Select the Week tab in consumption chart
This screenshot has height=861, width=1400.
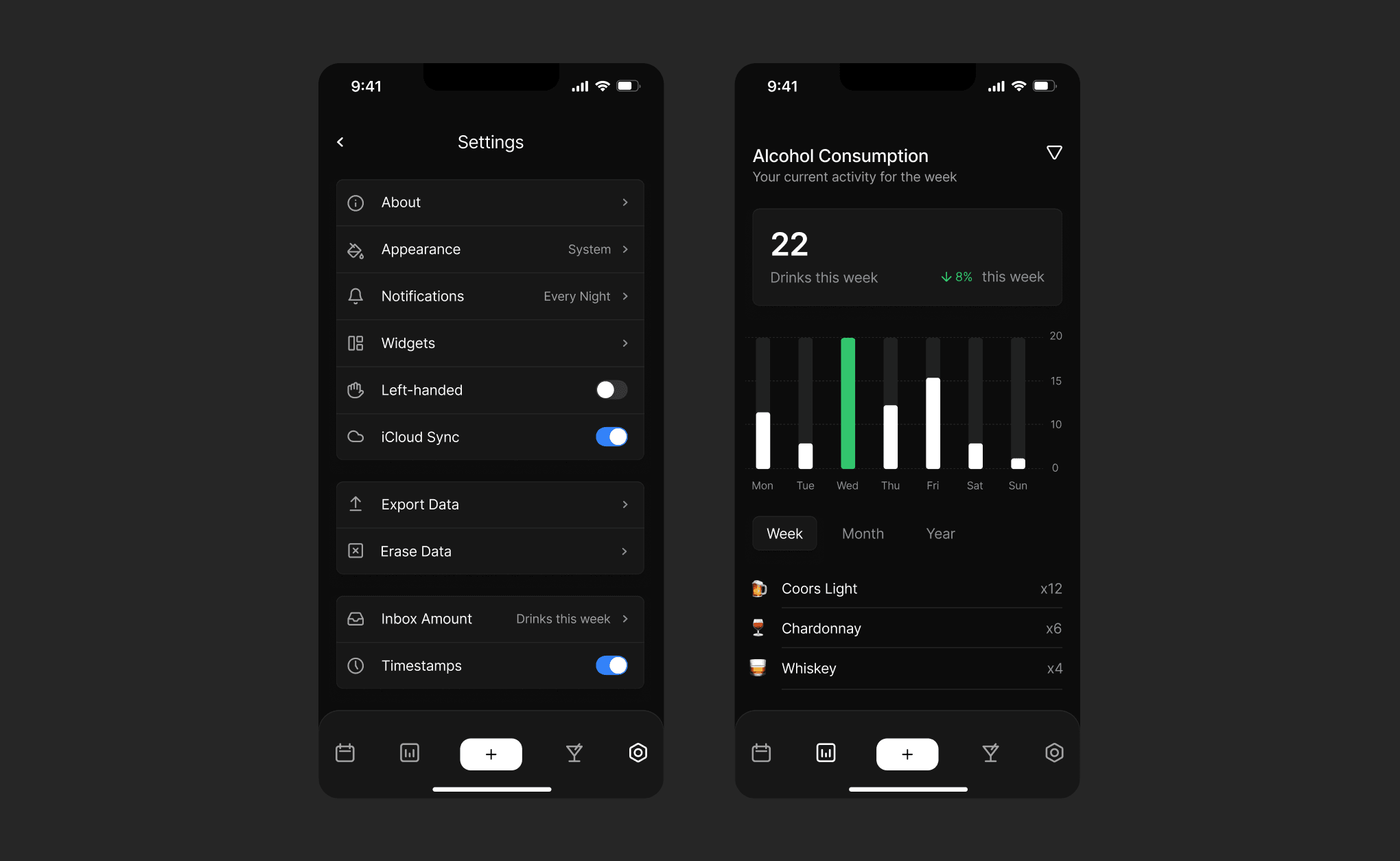784,533
